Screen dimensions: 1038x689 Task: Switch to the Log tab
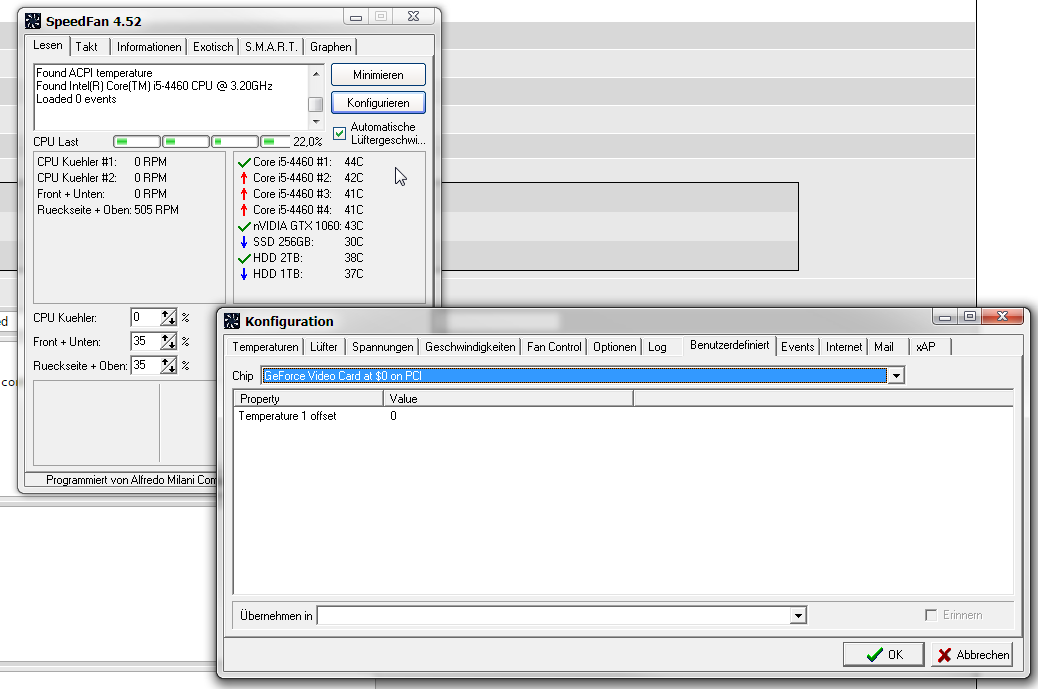tap(657, 347)
